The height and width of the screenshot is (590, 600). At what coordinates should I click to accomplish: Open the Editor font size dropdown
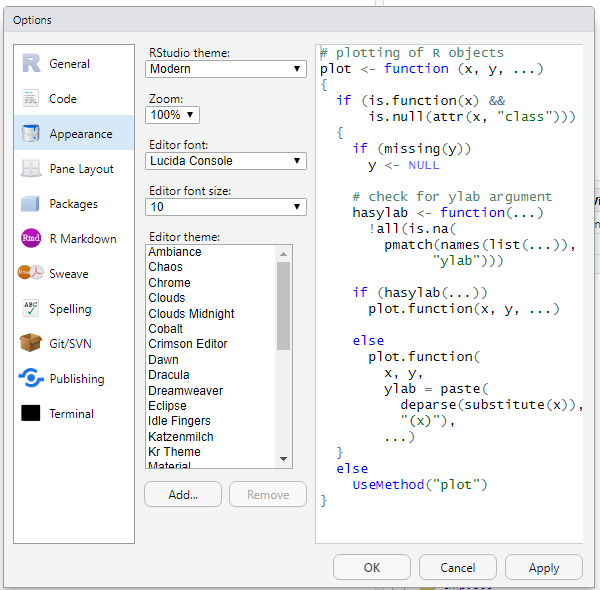[226, 207]
